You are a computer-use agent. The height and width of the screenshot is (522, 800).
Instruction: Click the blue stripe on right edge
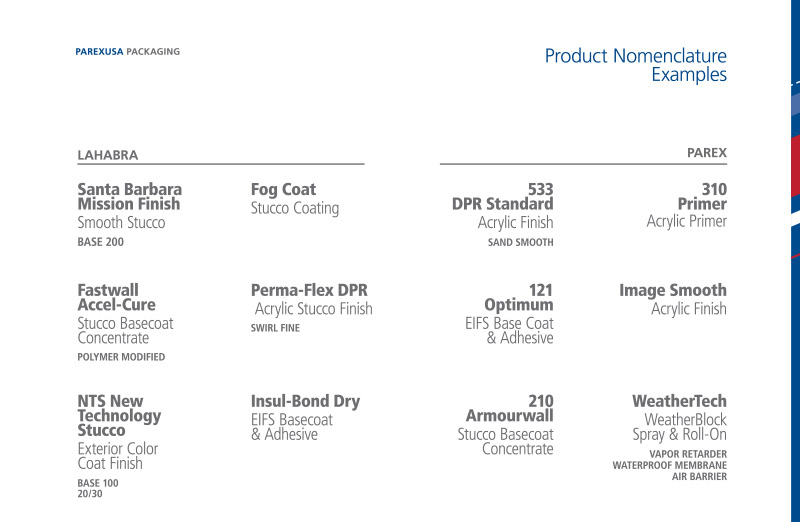795,261
